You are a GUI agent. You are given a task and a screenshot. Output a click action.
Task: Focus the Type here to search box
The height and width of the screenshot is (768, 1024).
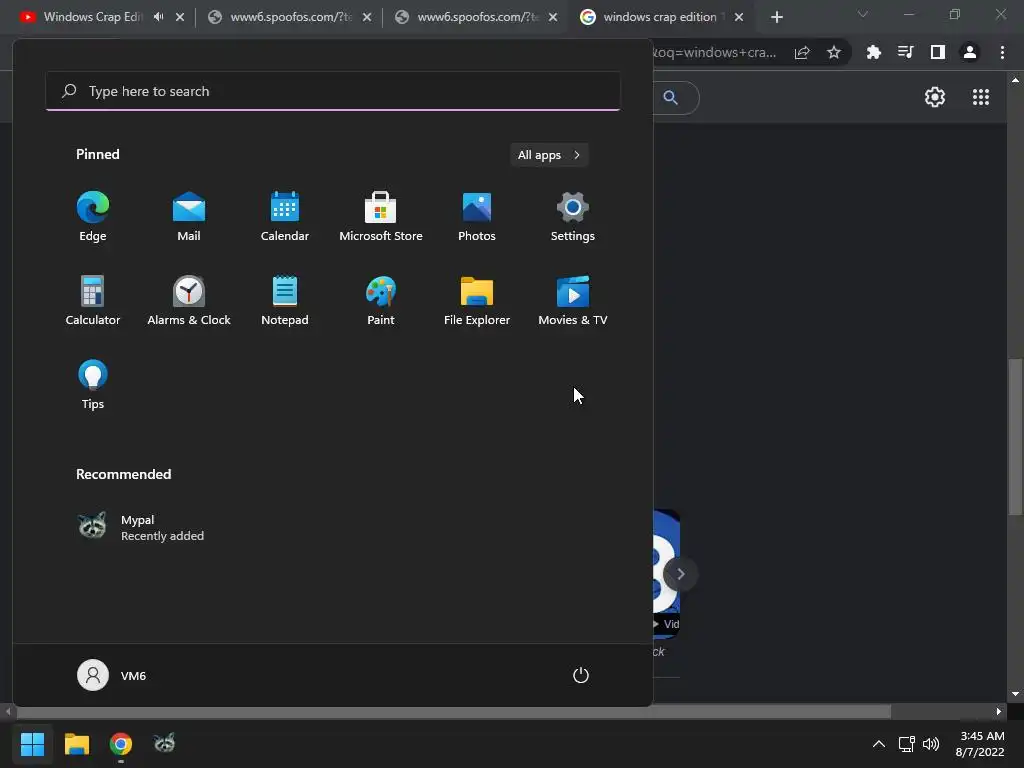(x=333, y=91)
